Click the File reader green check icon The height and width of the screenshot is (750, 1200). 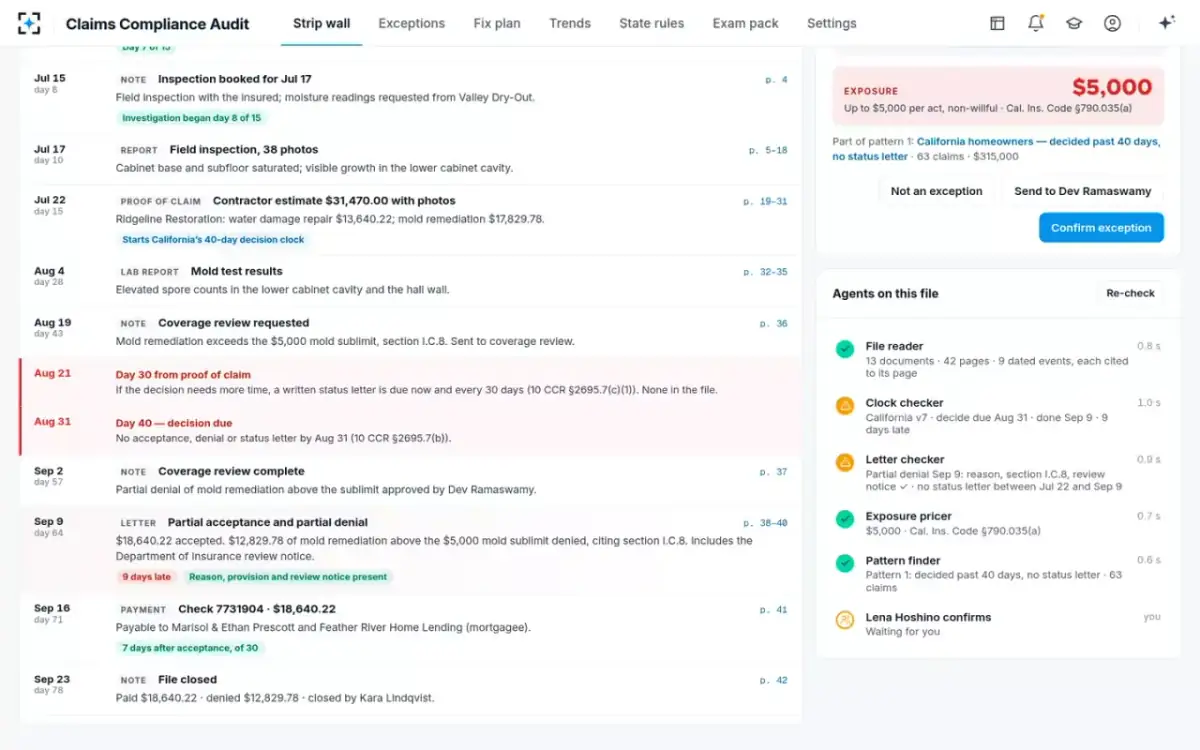click(845, 349)
